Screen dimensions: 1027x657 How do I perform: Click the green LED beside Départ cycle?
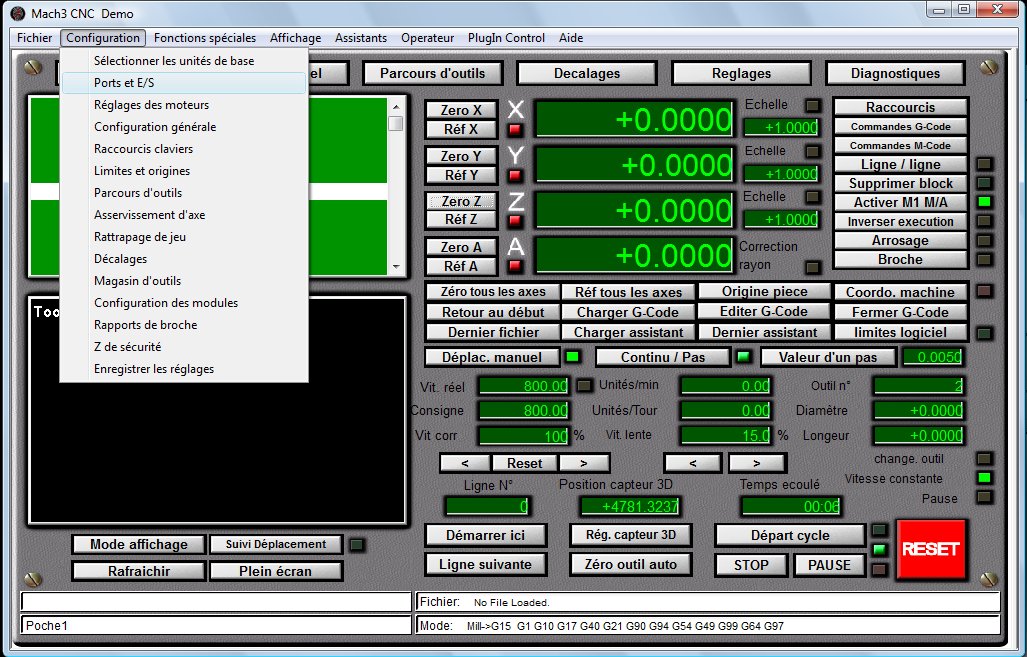point(880,549)
